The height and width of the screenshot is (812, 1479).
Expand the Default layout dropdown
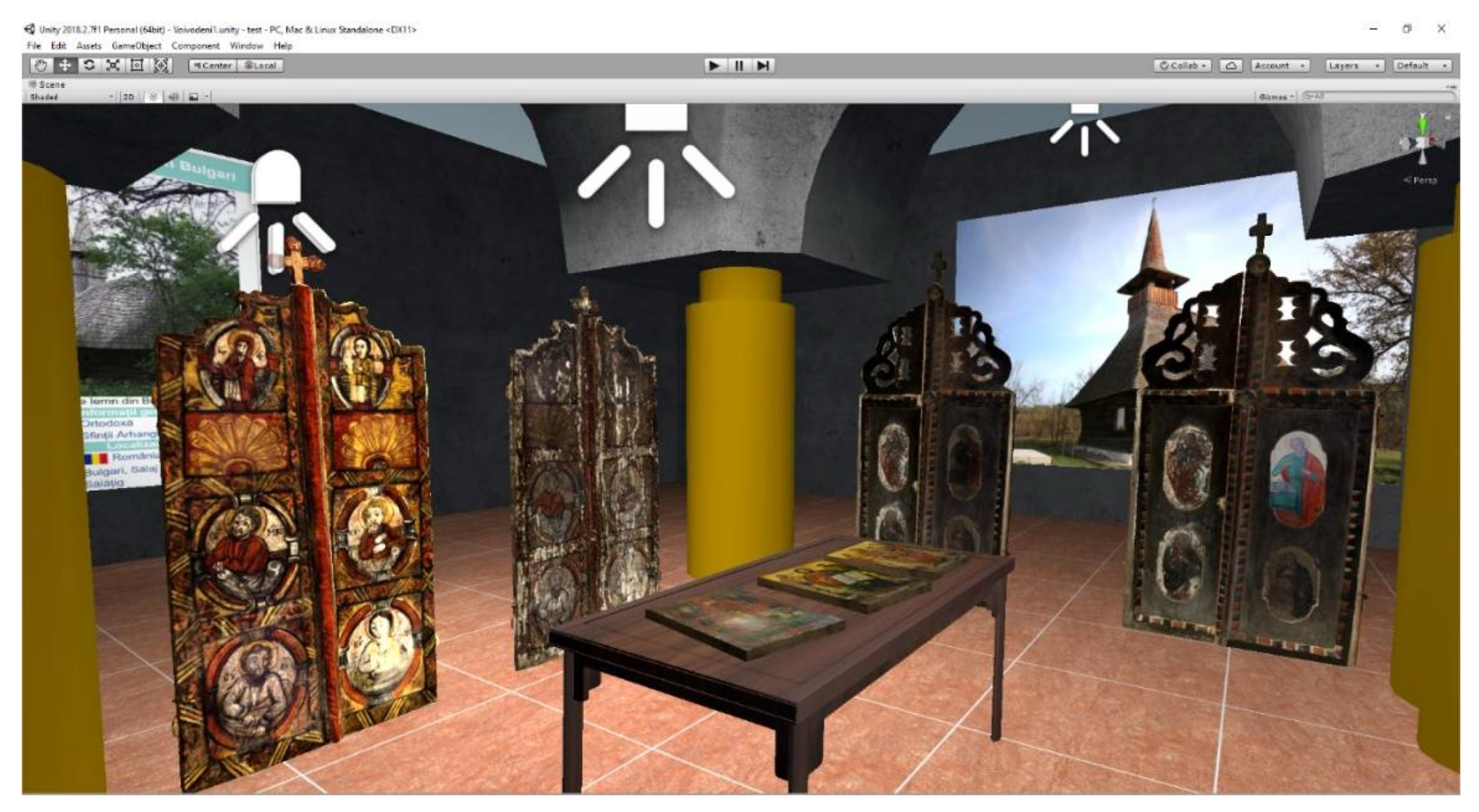click(1422, 66)
